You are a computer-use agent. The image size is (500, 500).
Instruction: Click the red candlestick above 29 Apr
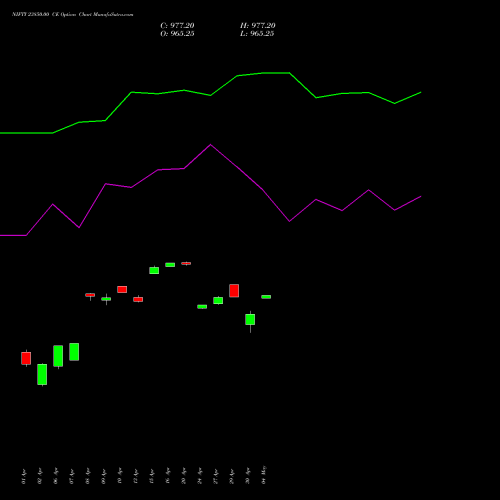[234, 291]
